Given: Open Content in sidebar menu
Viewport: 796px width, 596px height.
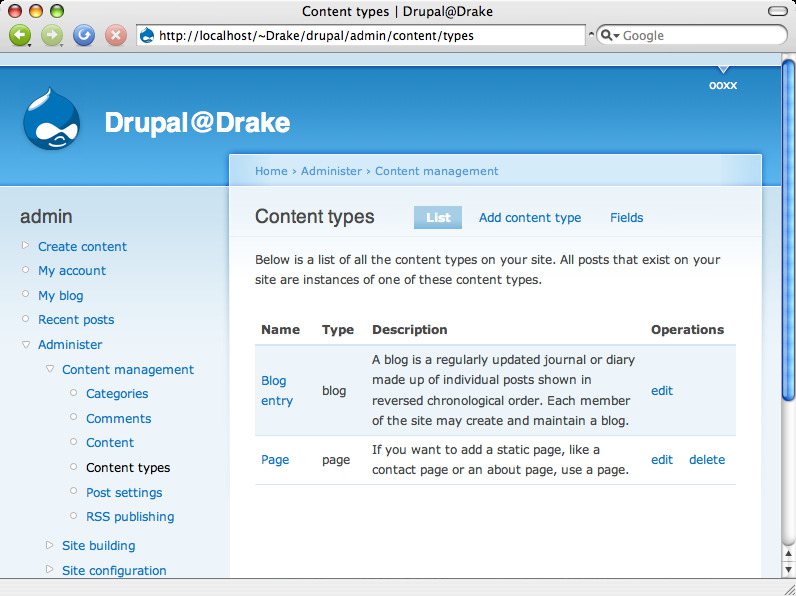Looking at the screenshot, I should 110,442.
